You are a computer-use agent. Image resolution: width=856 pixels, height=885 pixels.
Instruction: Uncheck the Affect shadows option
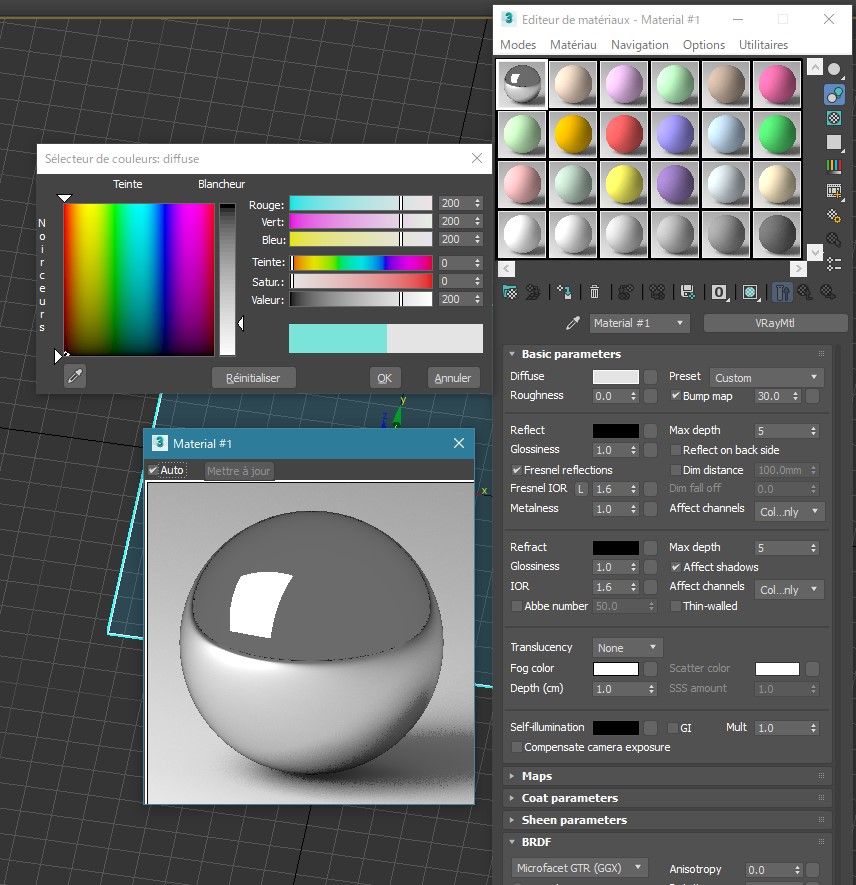click(x=676, y=567)
